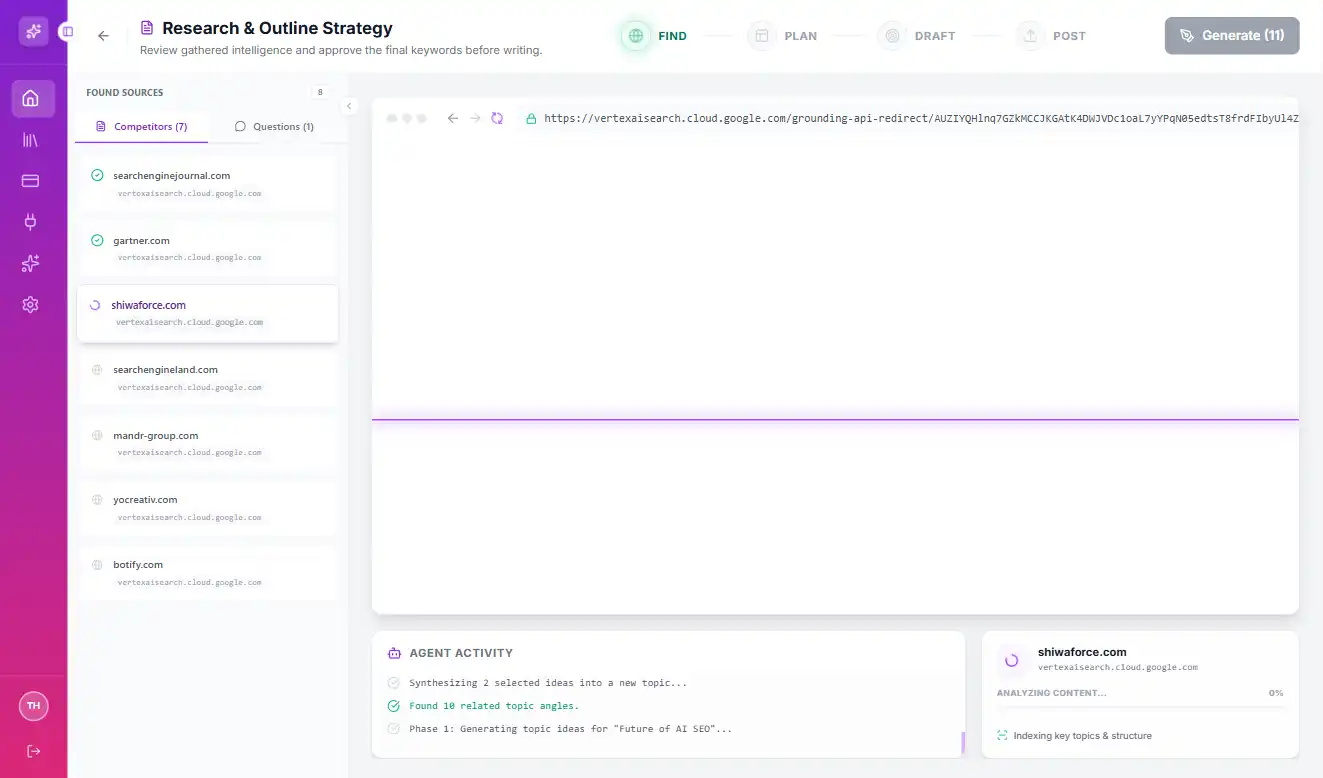Viewport: 1323px width, 778px height.
Task: Click the TH avatar in the sidebar
Action: [33, 706]
